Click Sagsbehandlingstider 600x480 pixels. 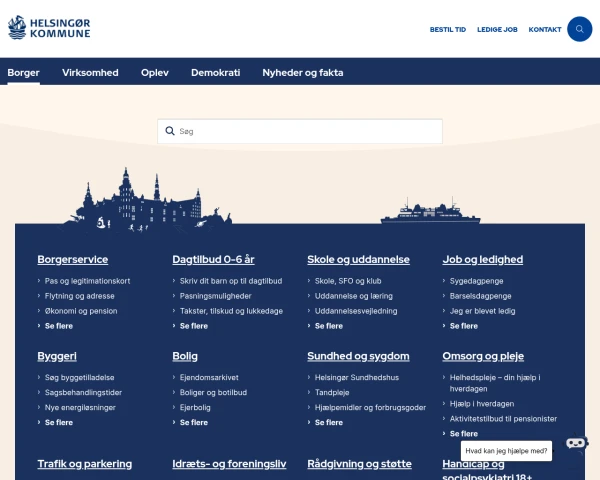click(x=83, y=392)
